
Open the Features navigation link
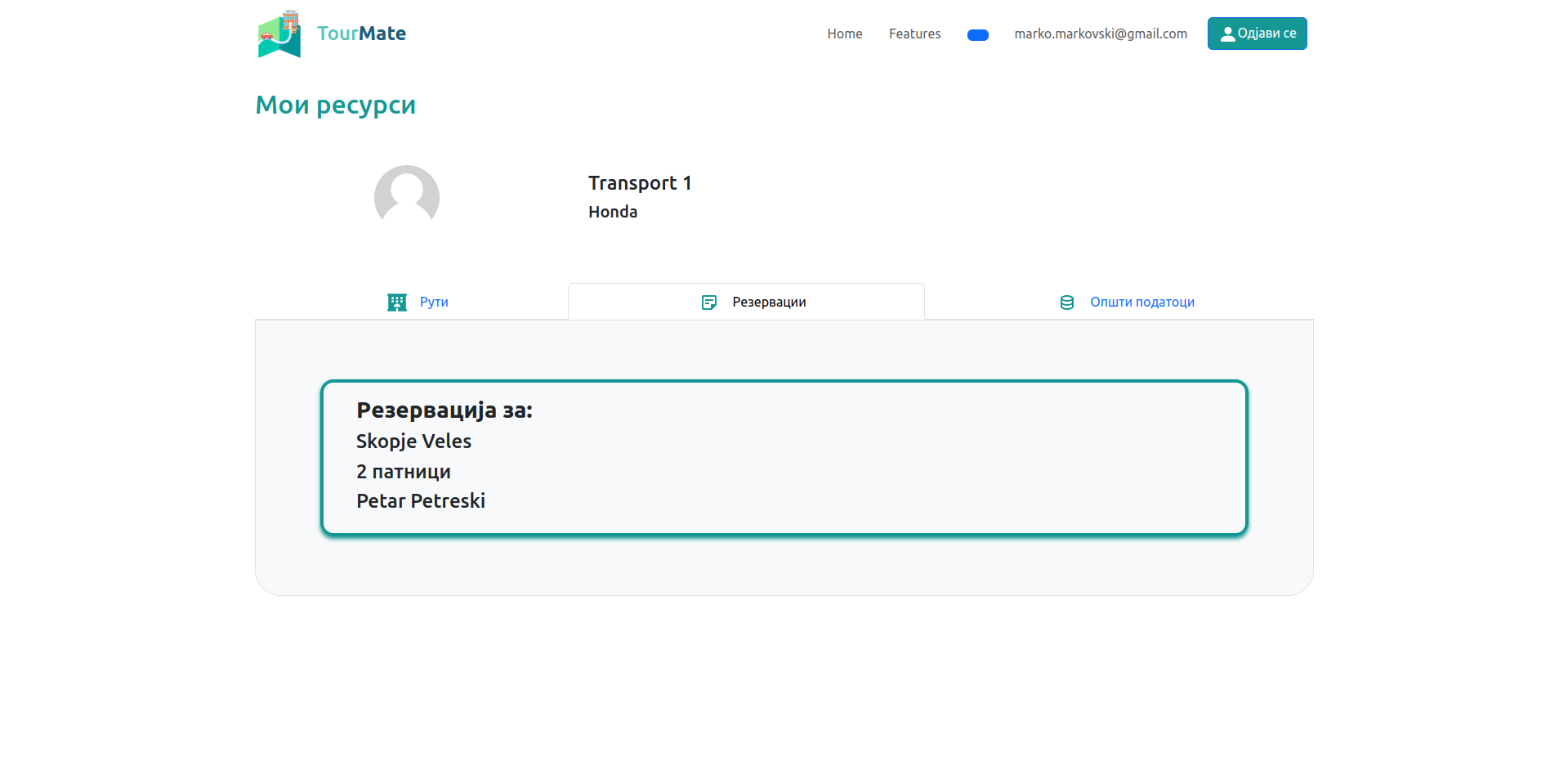click(x=914, y=34)
